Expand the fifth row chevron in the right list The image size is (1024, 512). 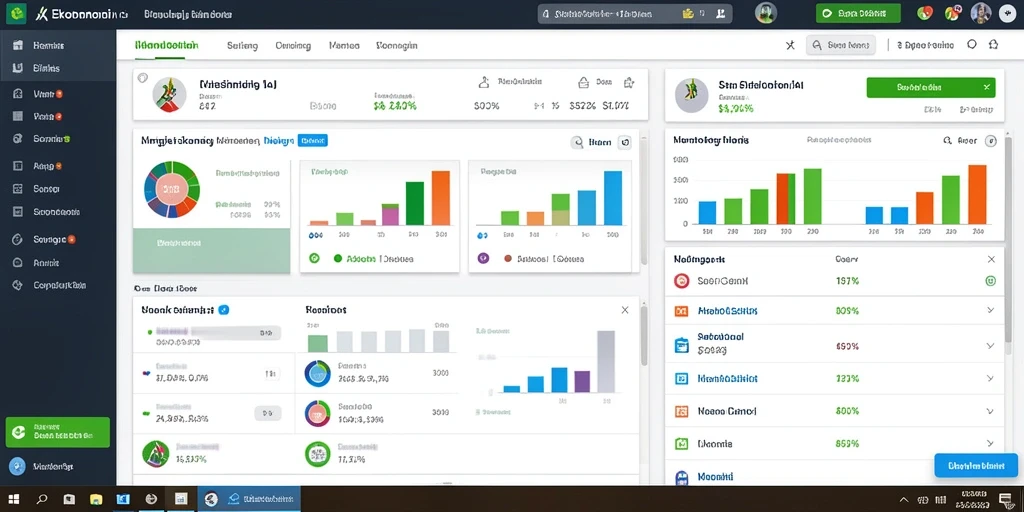click(990, 411)
